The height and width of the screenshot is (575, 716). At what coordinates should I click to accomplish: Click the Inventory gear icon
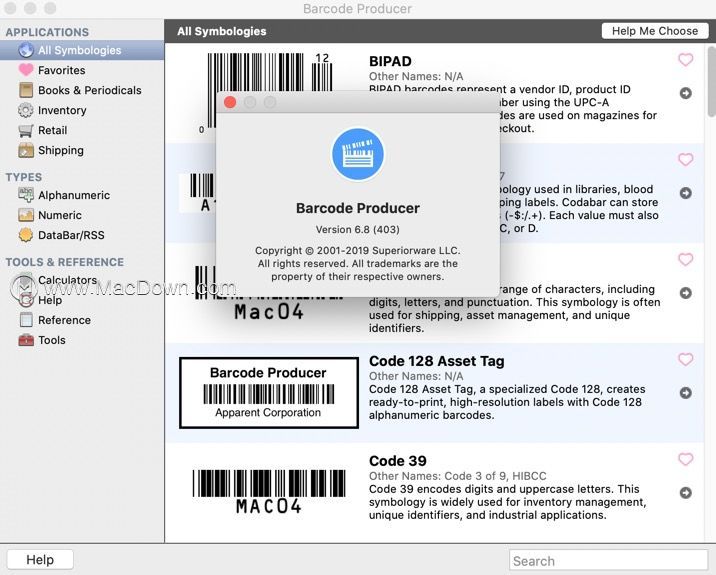[x=26, y=110]
